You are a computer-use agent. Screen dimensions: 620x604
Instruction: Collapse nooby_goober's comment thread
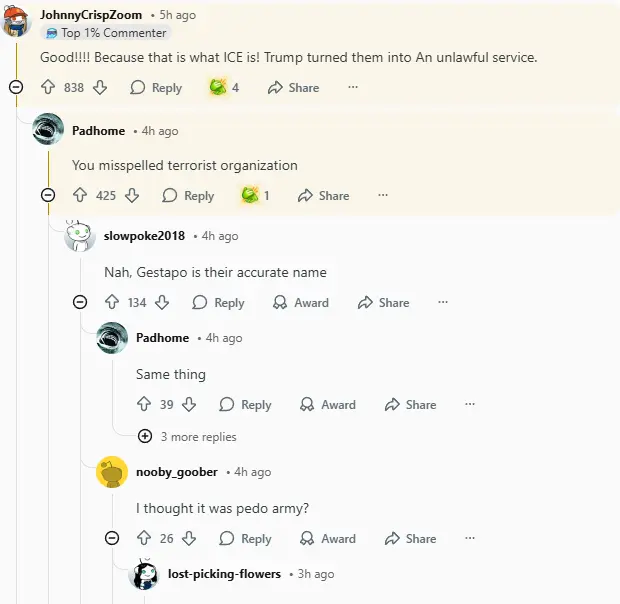pyautogui.click(x=112, y=539)
